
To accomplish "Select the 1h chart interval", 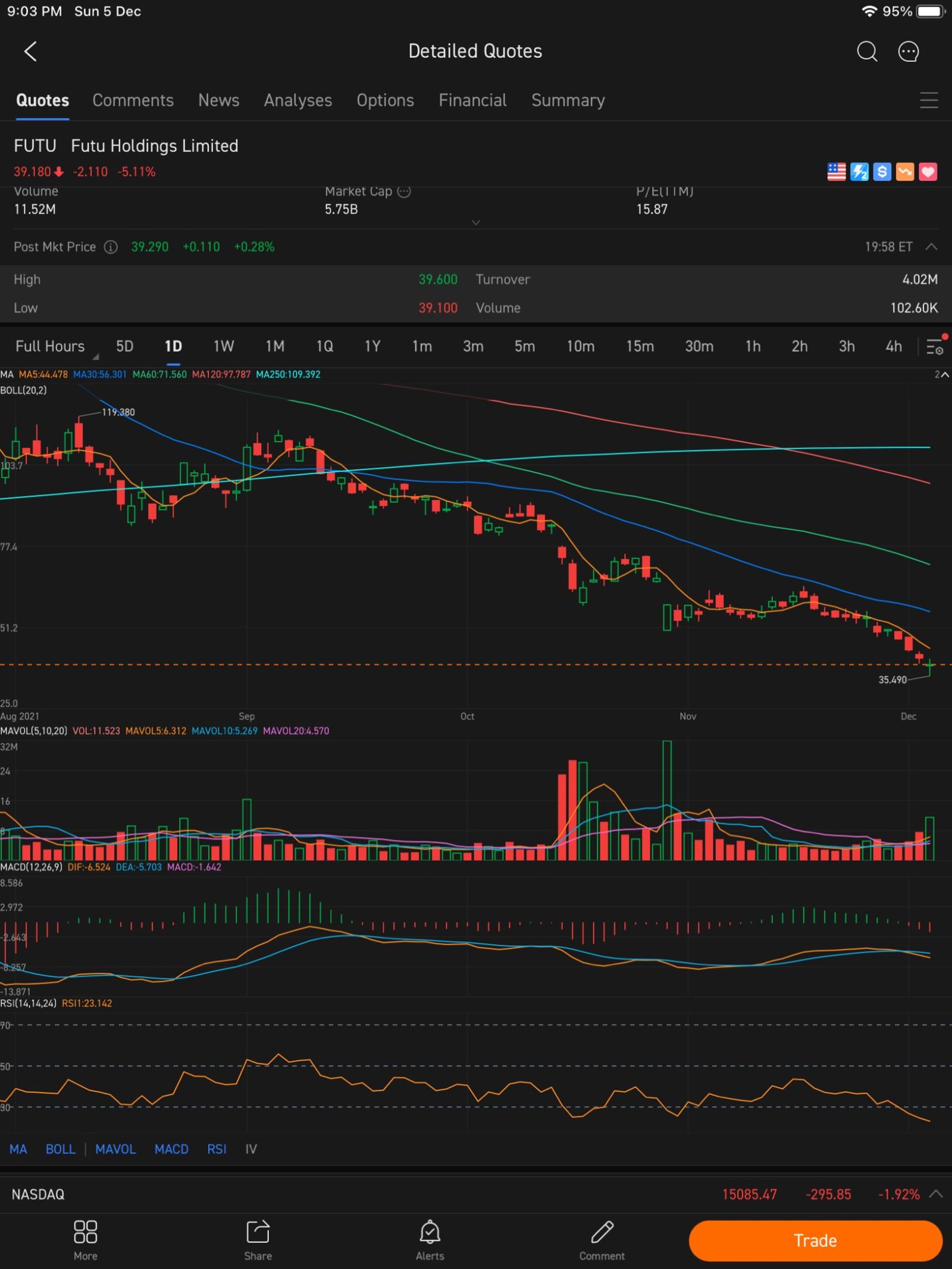I will point(753,346).
